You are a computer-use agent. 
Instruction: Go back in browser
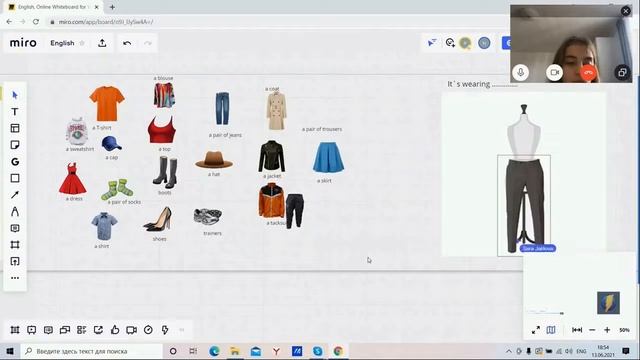pos(9,22)
